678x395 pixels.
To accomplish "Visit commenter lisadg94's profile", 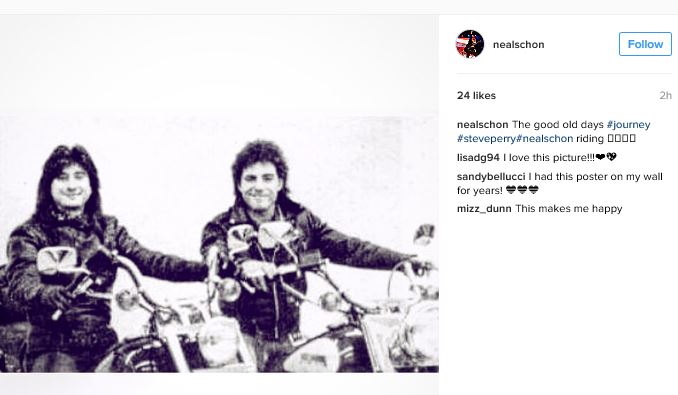I will 478,158.
